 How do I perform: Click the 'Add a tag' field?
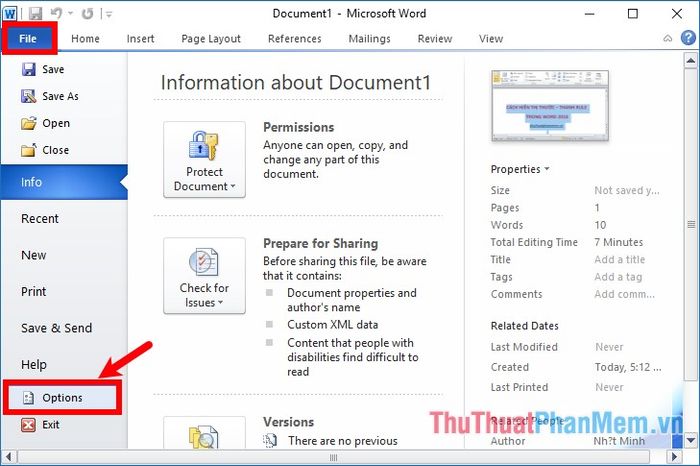click(618, 277)
